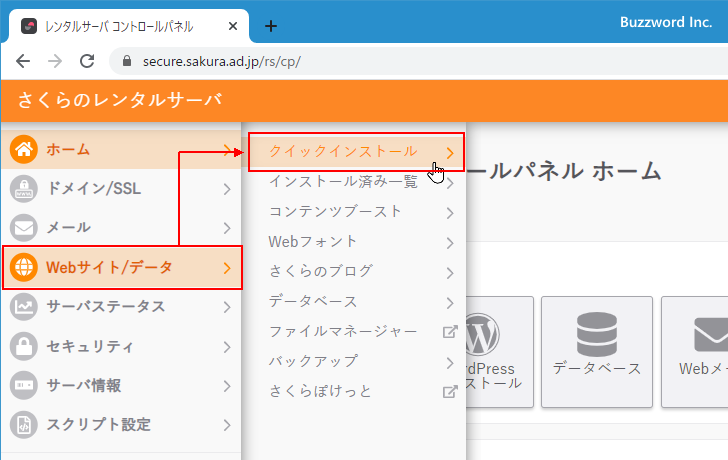Viewport: 728px width, 460px height.
Task: Click the Webサイト/データ sidebar label
Action: pos(109,267)
